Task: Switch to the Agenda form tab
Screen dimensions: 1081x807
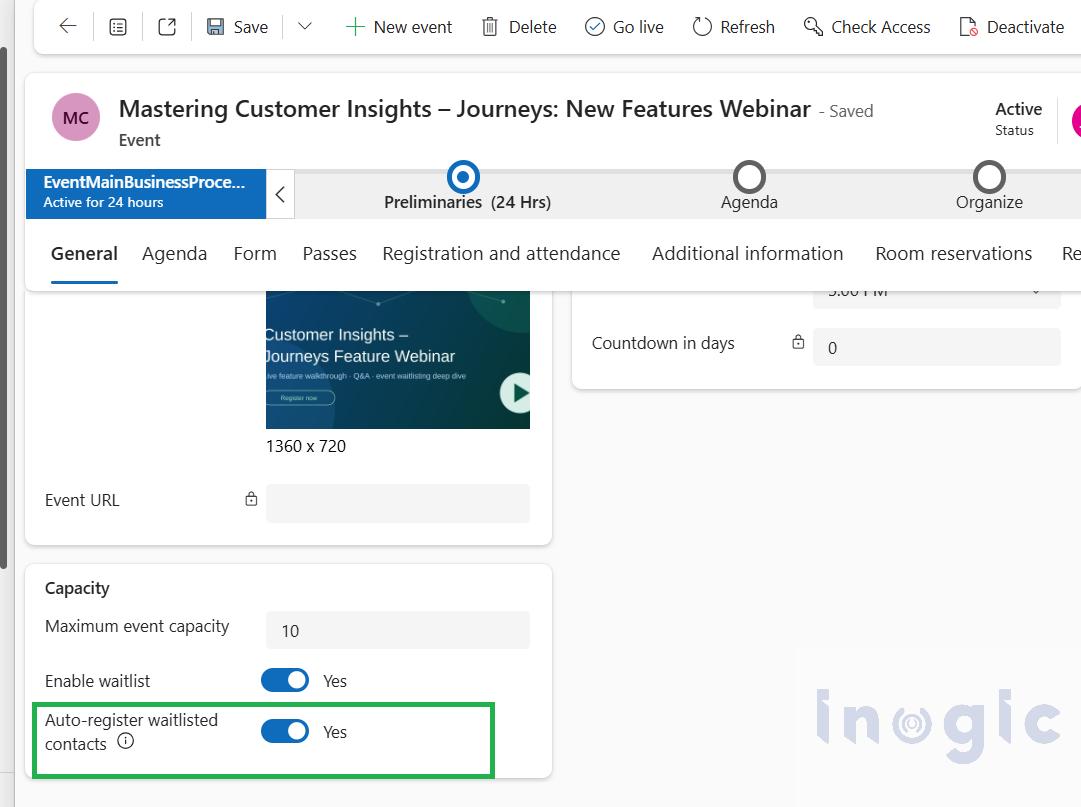Action: [x=174, y=254]
